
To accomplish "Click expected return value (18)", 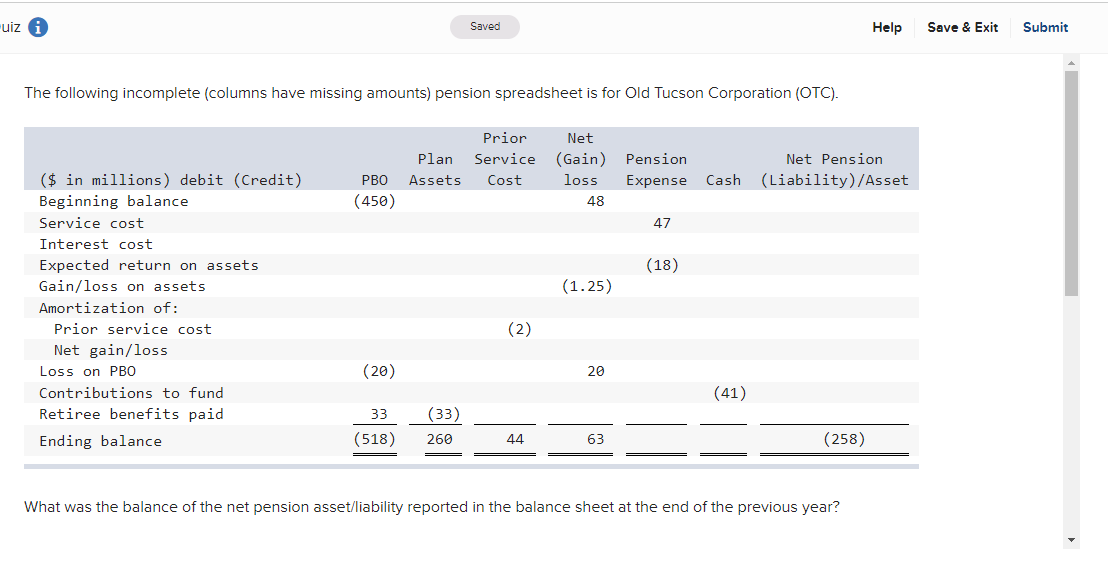I will tap(662, 266).
